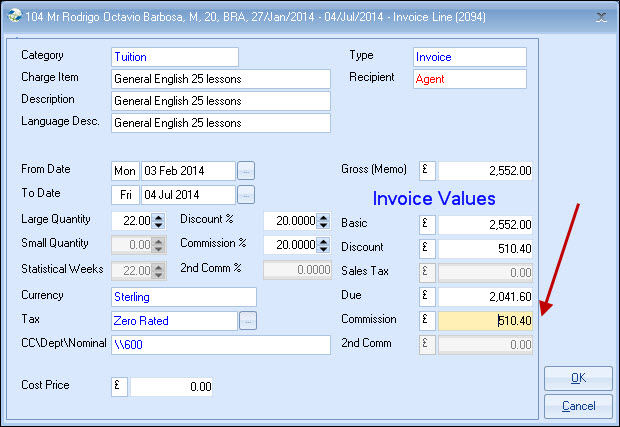
Task: Increase Discount % with up arrow
Action: pyautogui.click(x=323, y=217)
